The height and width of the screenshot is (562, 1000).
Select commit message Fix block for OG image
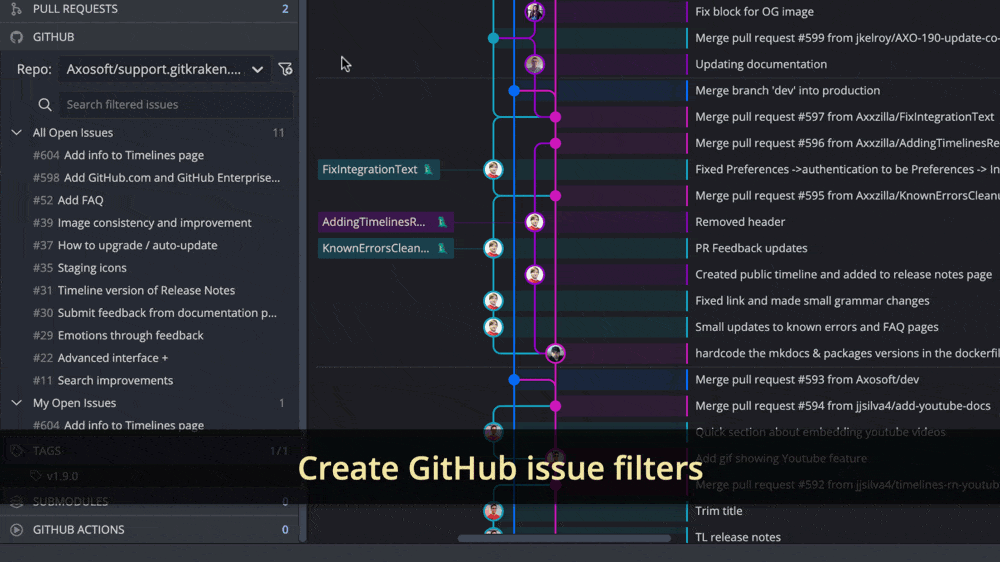[754, 11]
